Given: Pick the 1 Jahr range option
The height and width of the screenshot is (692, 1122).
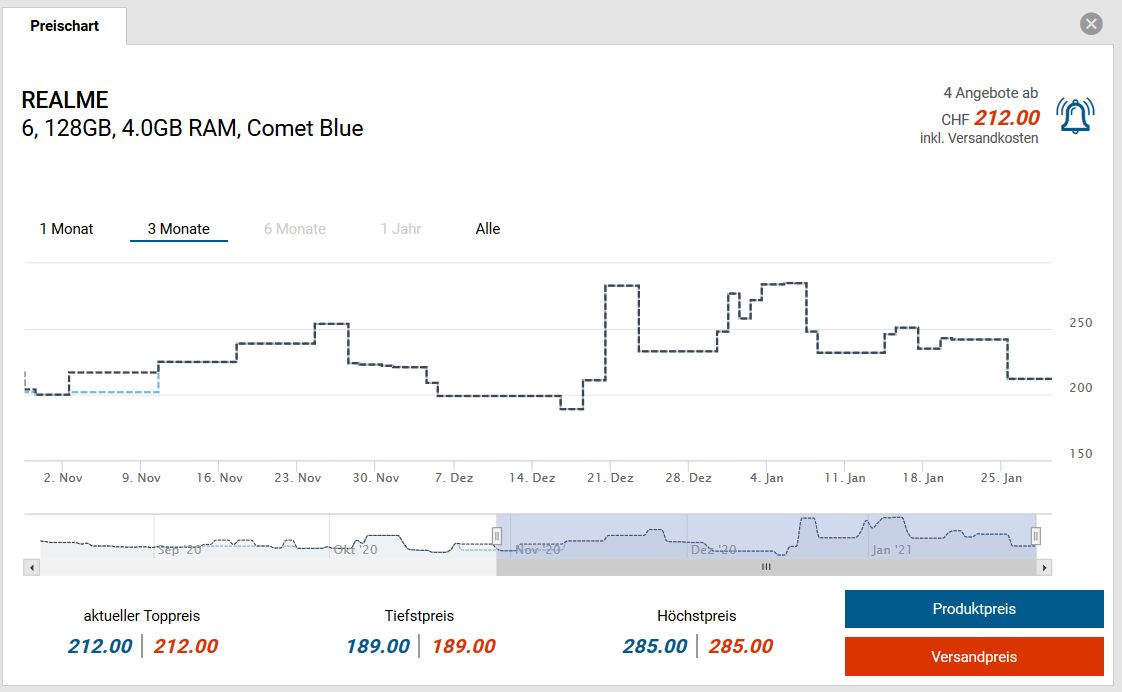Looking at the screenshot, I should pos(400,229).
